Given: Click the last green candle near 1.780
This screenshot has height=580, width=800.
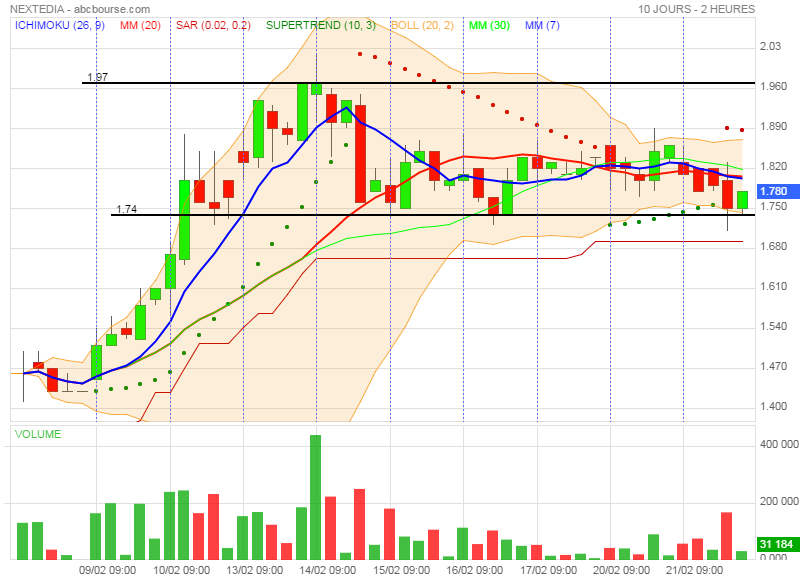Looking at the screenshot, I should (742, 200).
